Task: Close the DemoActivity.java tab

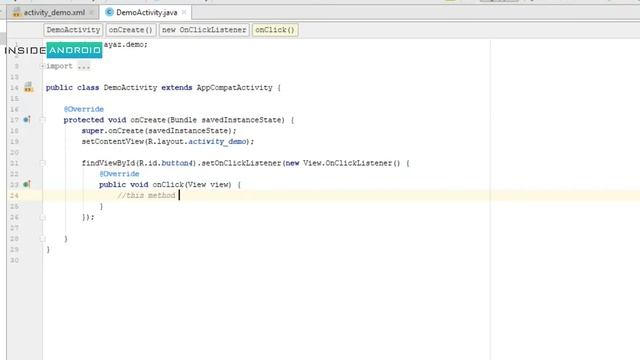Action: (x=184, y=13)
